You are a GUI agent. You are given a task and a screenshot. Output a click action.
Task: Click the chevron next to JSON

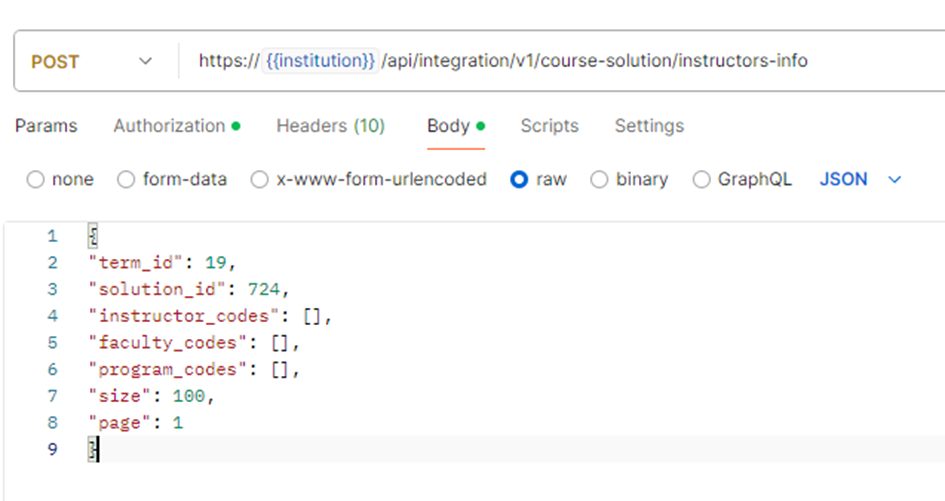point(895,180)
